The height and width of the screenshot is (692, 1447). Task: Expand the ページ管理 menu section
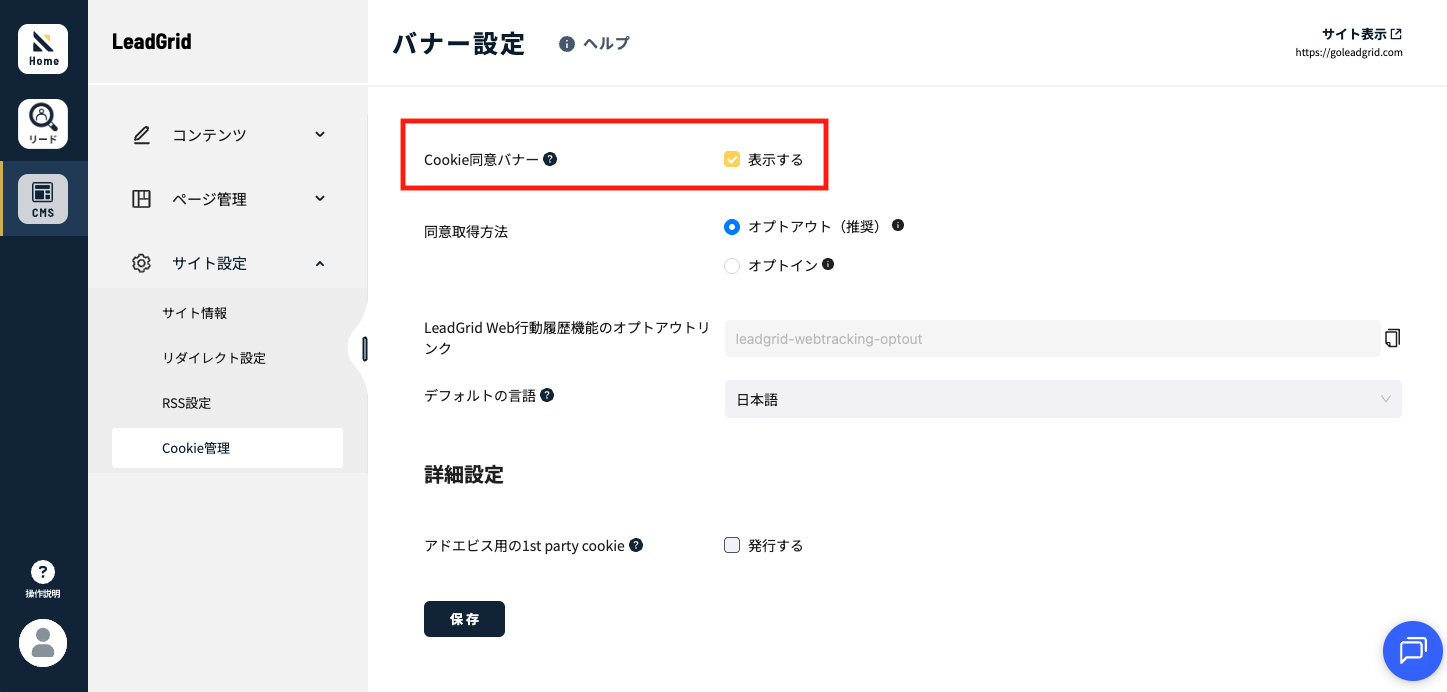228,199
